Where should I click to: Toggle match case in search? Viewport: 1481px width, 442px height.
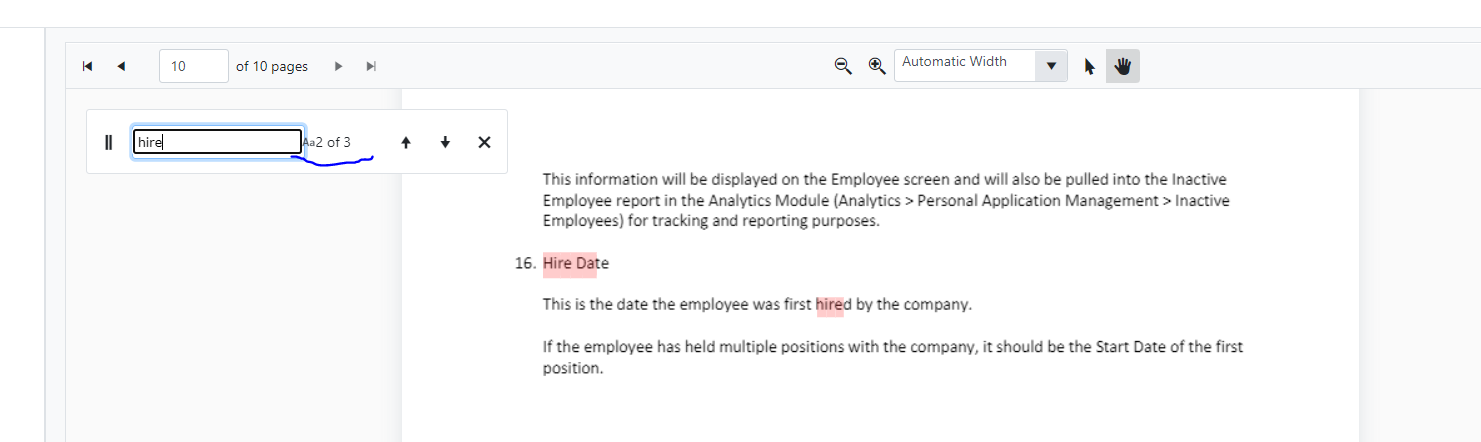click(x=308, y=143)
